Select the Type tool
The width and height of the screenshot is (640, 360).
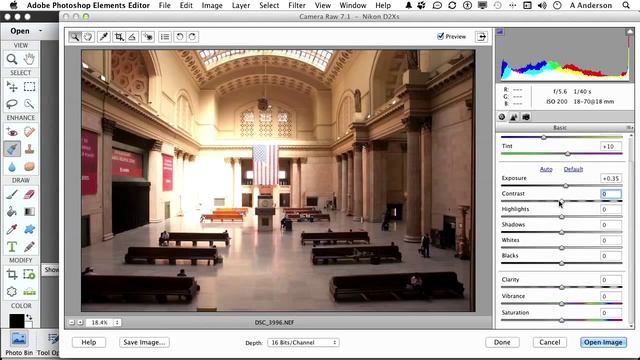(x=12, y=247)
